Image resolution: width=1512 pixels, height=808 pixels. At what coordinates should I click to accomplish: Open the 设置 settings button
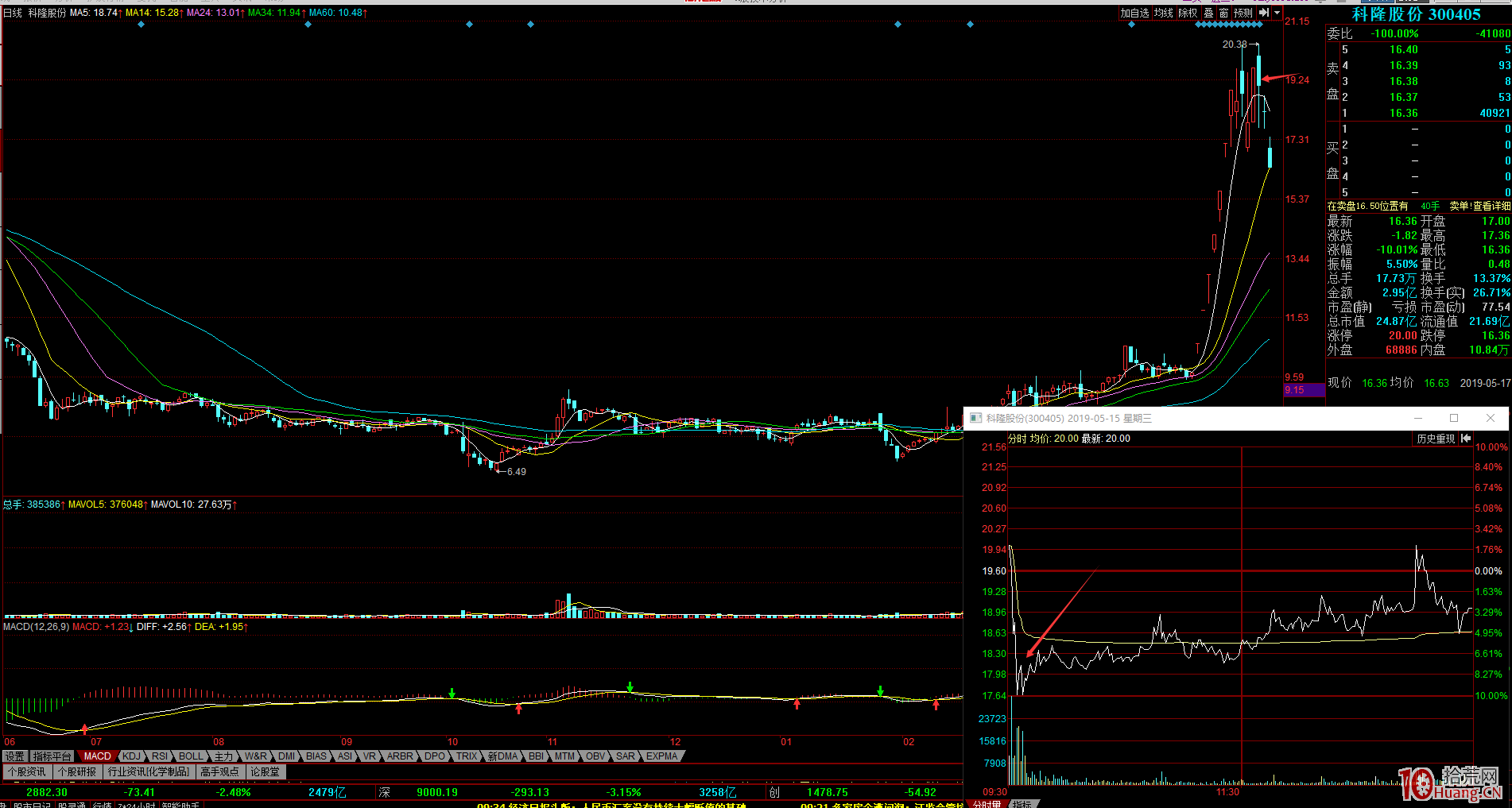coord(14,756)
